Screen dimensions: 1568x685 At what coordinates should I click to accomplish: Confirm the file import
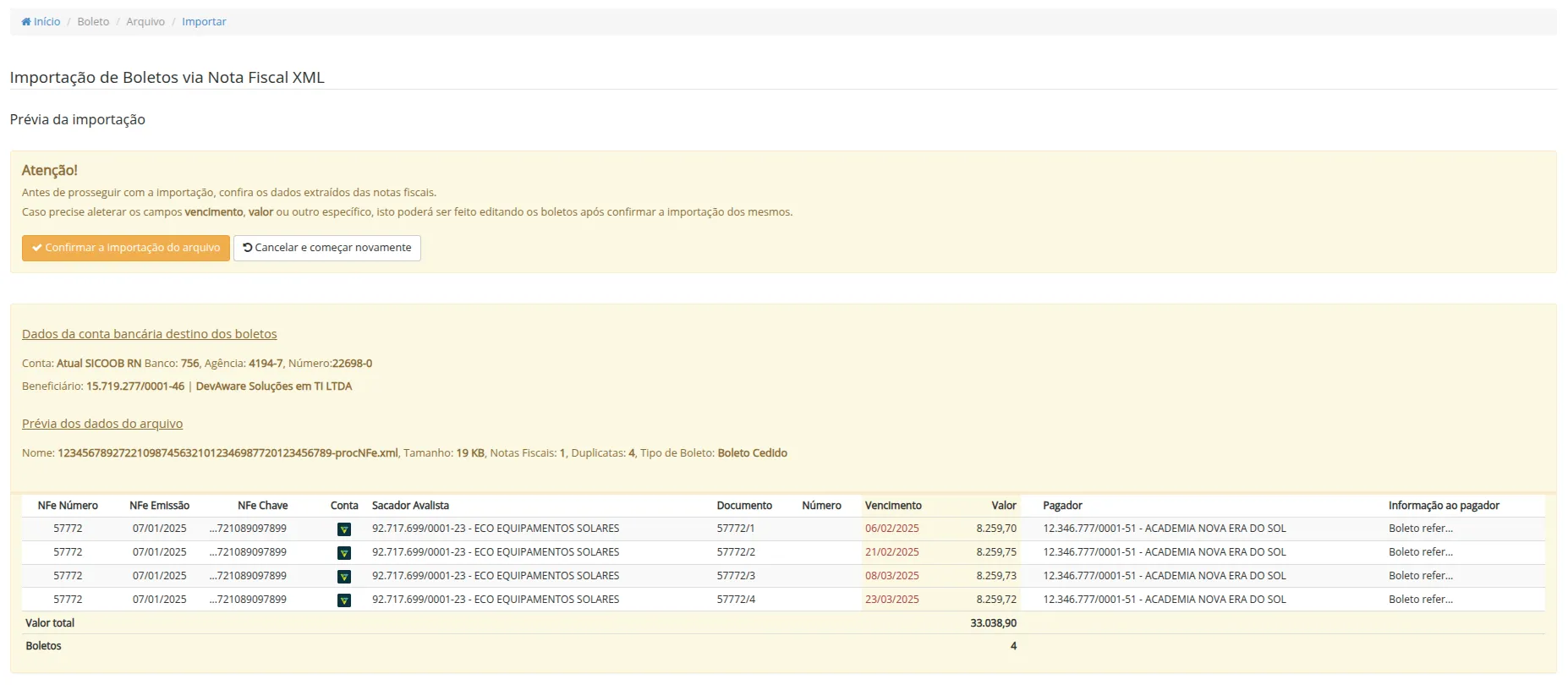[126, 248]
